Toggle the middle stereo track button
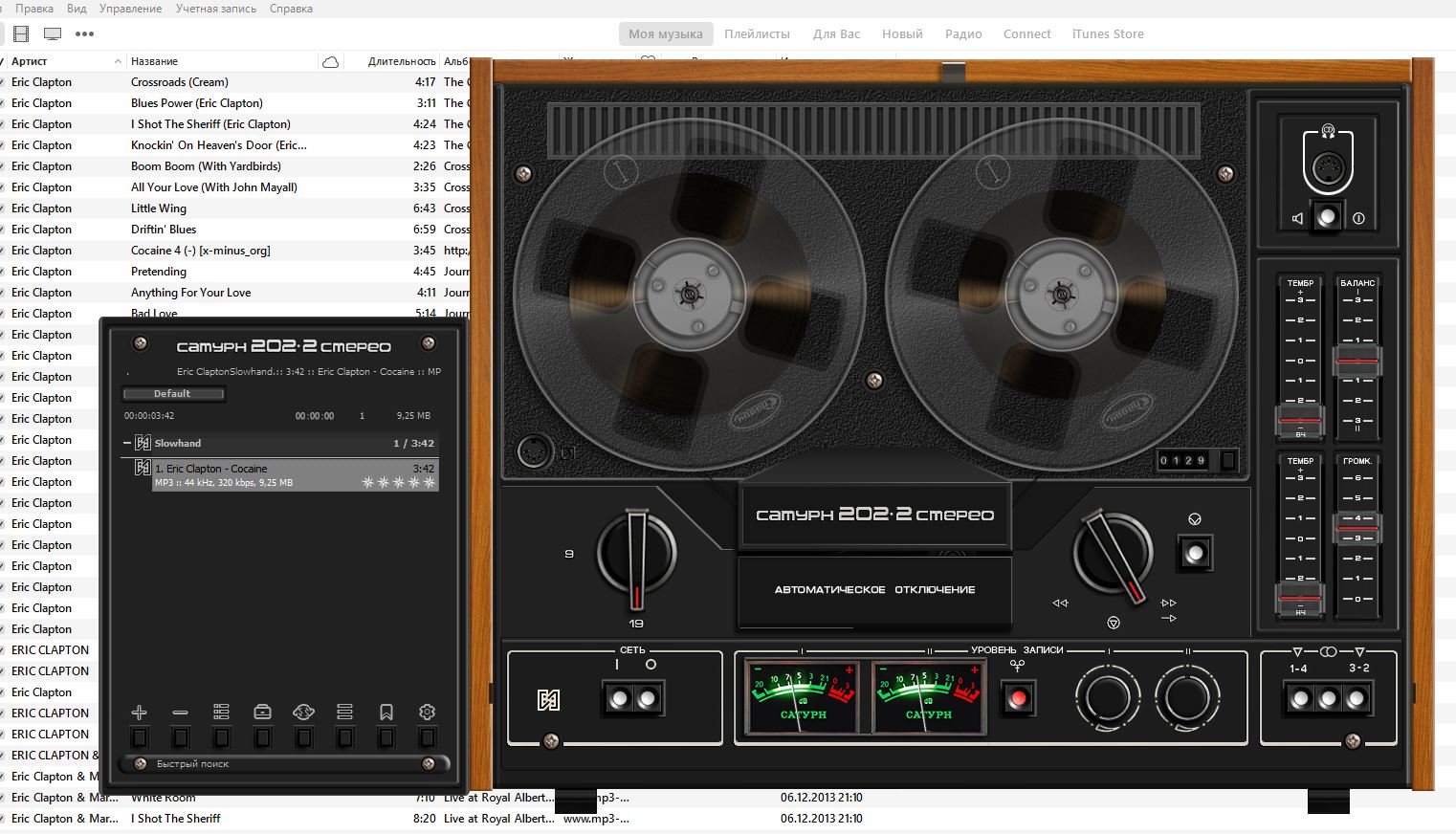Image resolution: width=1456 pixels, height=834 pixels. click(x=1328, y=699)
